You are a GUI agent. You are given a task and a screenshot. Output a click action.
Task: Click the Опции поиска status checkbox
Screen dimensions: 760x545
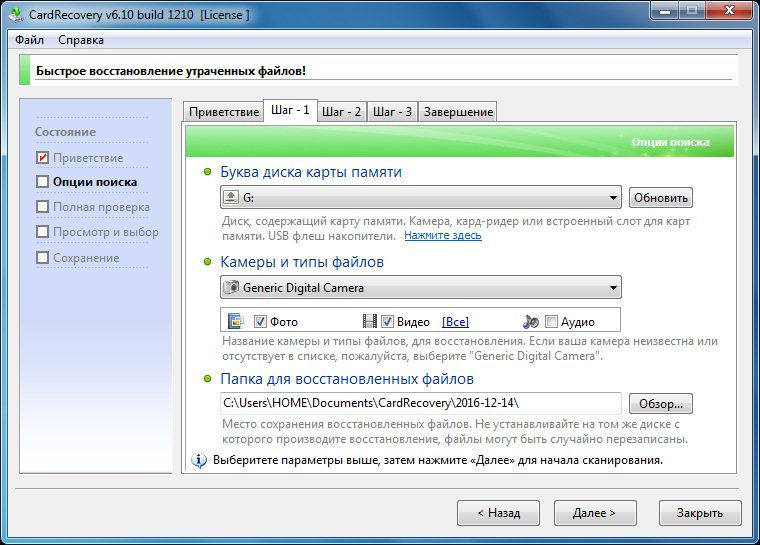pos(43,182)
